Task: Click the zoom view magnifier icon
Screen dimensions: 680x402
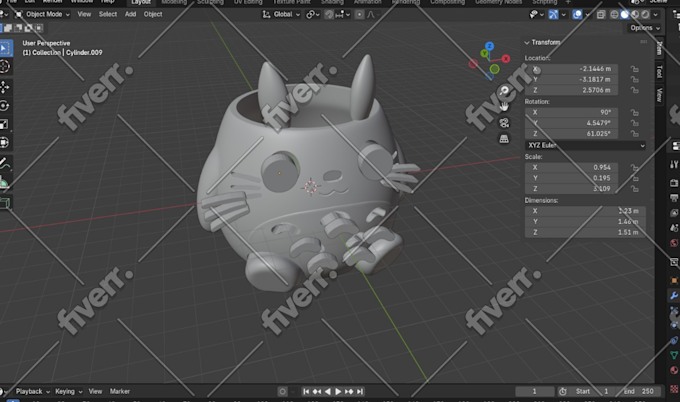Action: click(504, 91)
